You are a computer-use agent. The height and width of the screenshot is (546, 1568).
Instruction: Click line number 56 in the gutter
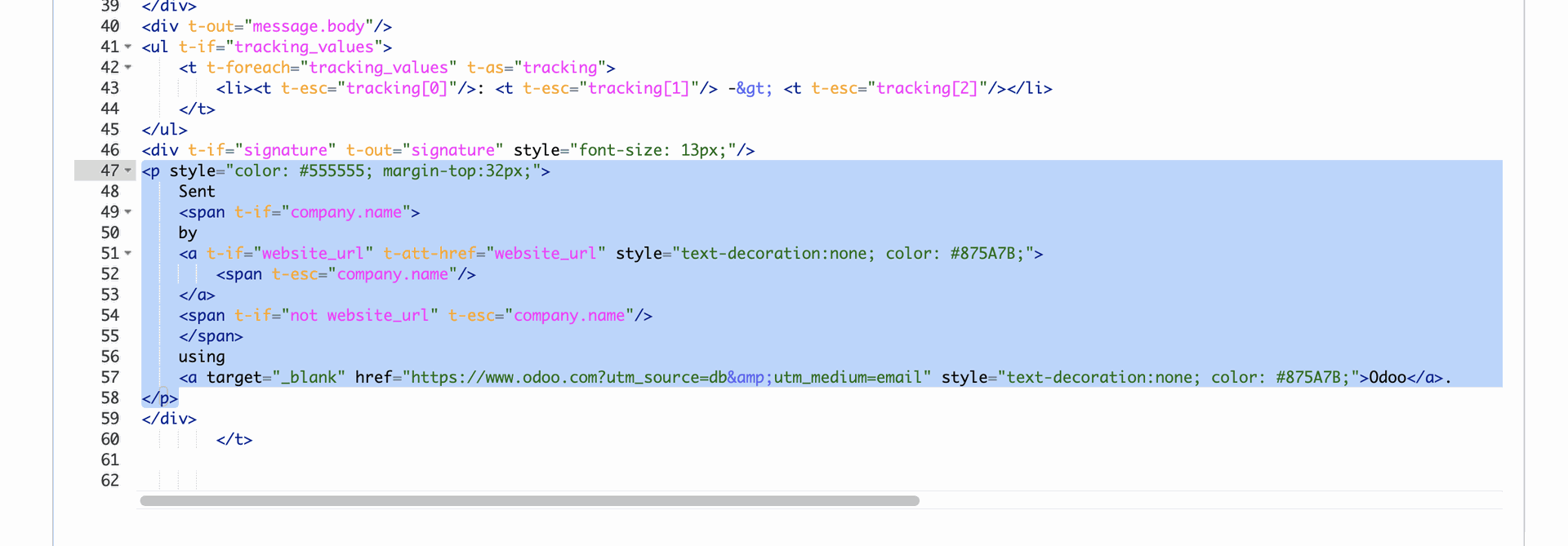point(110,357)
